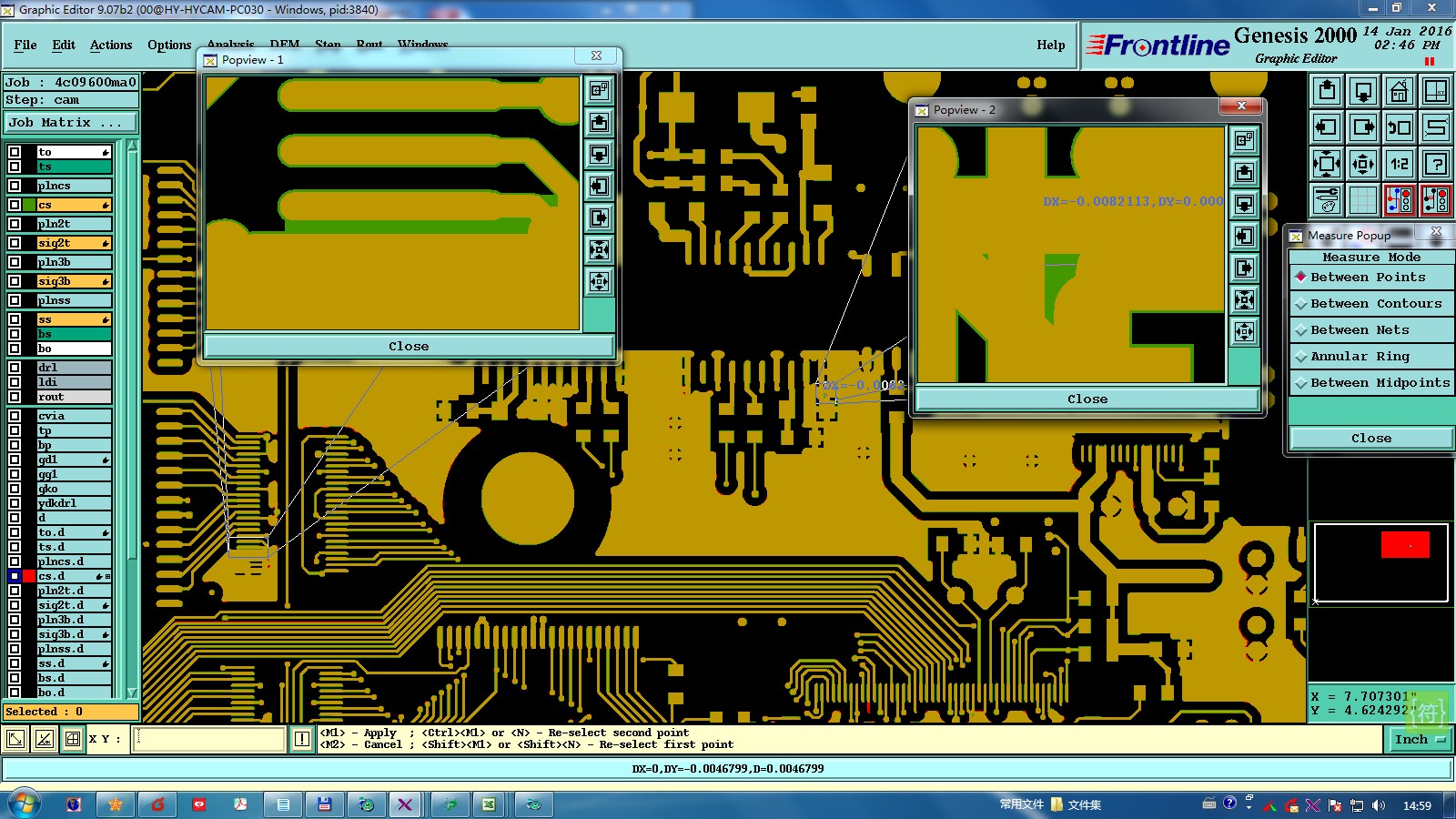Click the Excel icon in taskbar
Screen dimensions: 1456x819
pyautogui.click(x=489, y=804)
